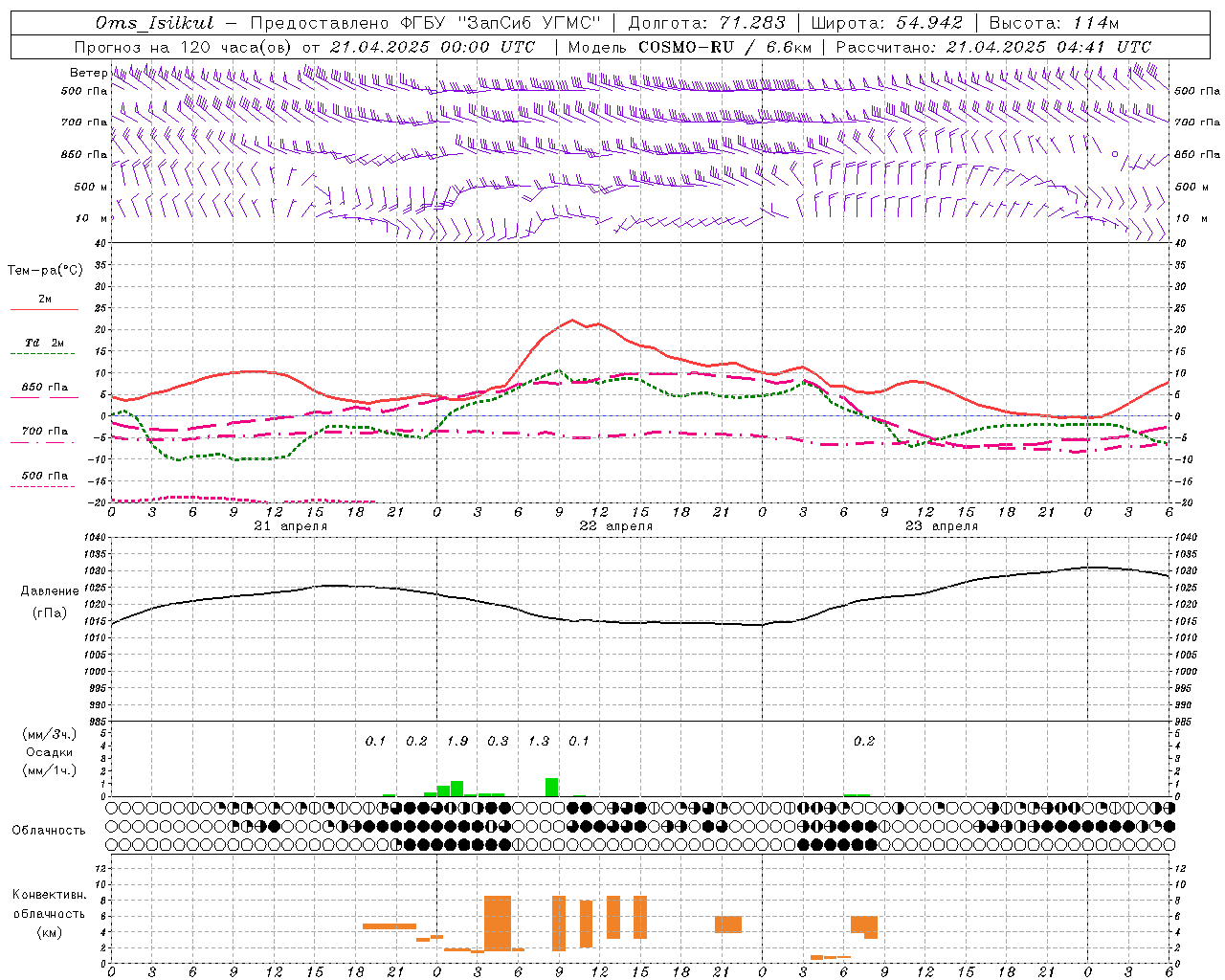Click the (гПа) pressure unit label
Image resolution: width=1225 pixels, height=980 pixels.
coord(50,613)
